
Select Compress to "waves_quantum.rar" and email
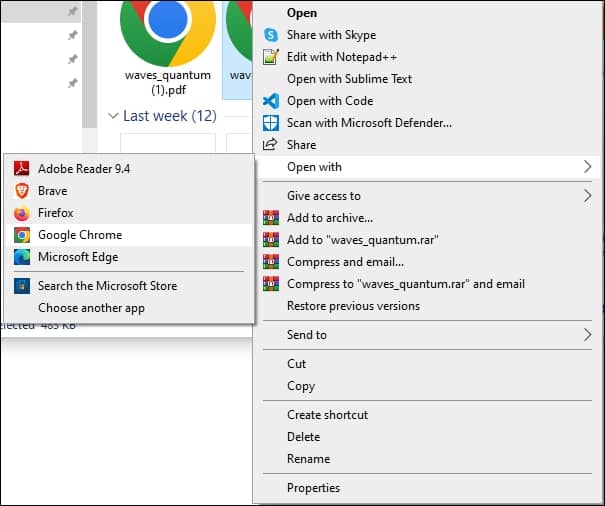[427, 284]
